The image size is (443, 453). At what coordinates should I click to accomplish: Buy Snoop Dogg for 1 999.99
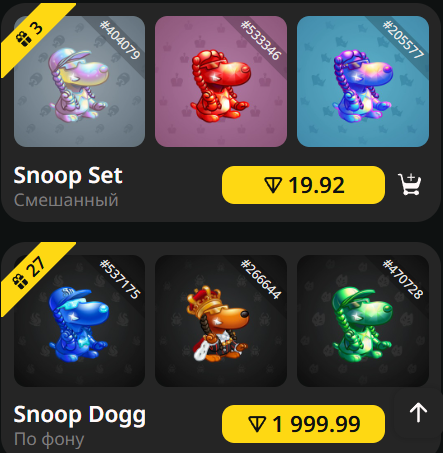[303, 424]
